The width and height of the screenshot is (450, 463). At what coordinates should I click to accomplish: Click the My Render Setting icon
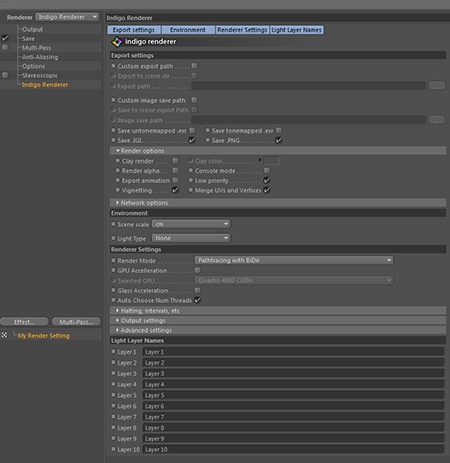coord(4,335)
